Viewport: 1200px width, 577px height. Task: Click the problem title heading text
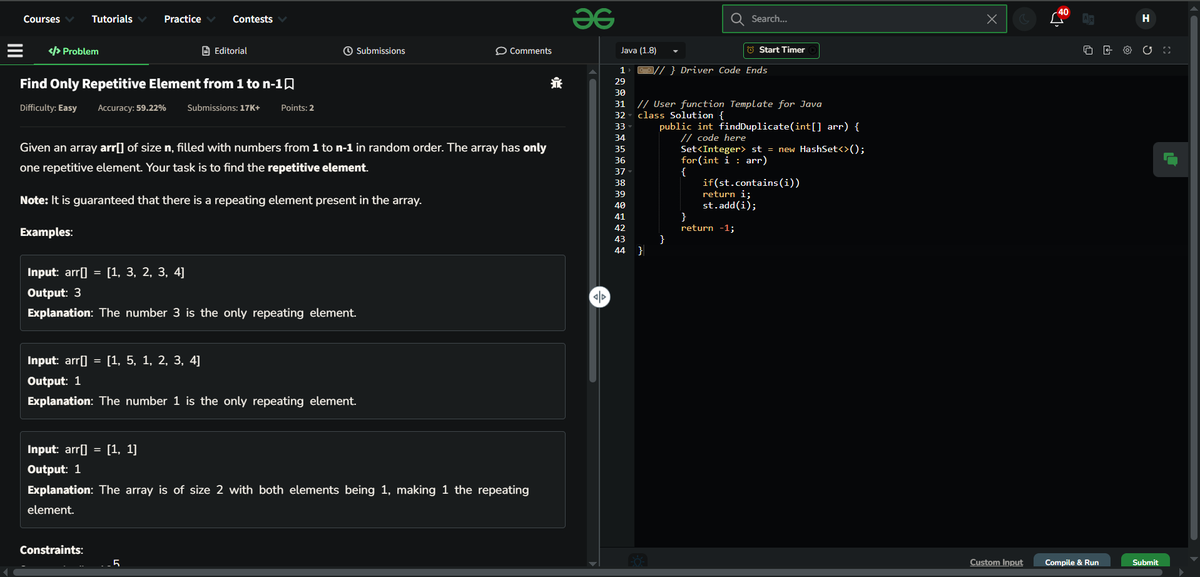(x=151, y=84)
